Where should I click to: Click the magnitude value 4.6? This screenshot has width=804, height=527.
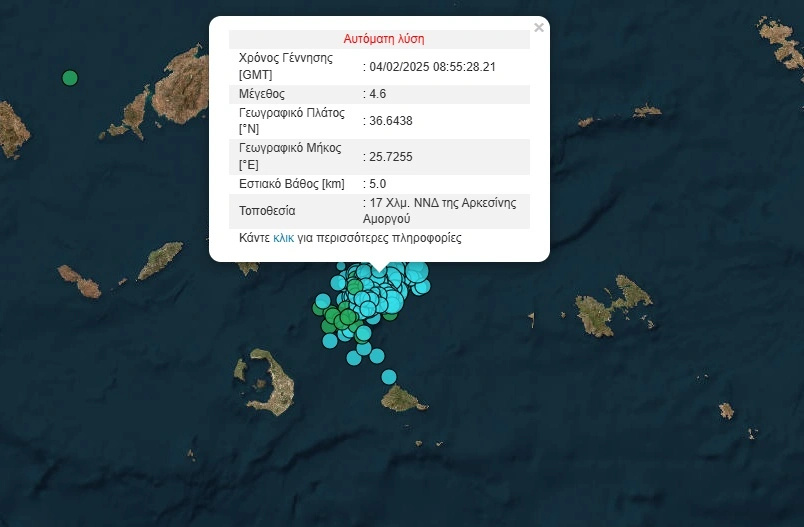pyautogui.click(x=378, y=94)
